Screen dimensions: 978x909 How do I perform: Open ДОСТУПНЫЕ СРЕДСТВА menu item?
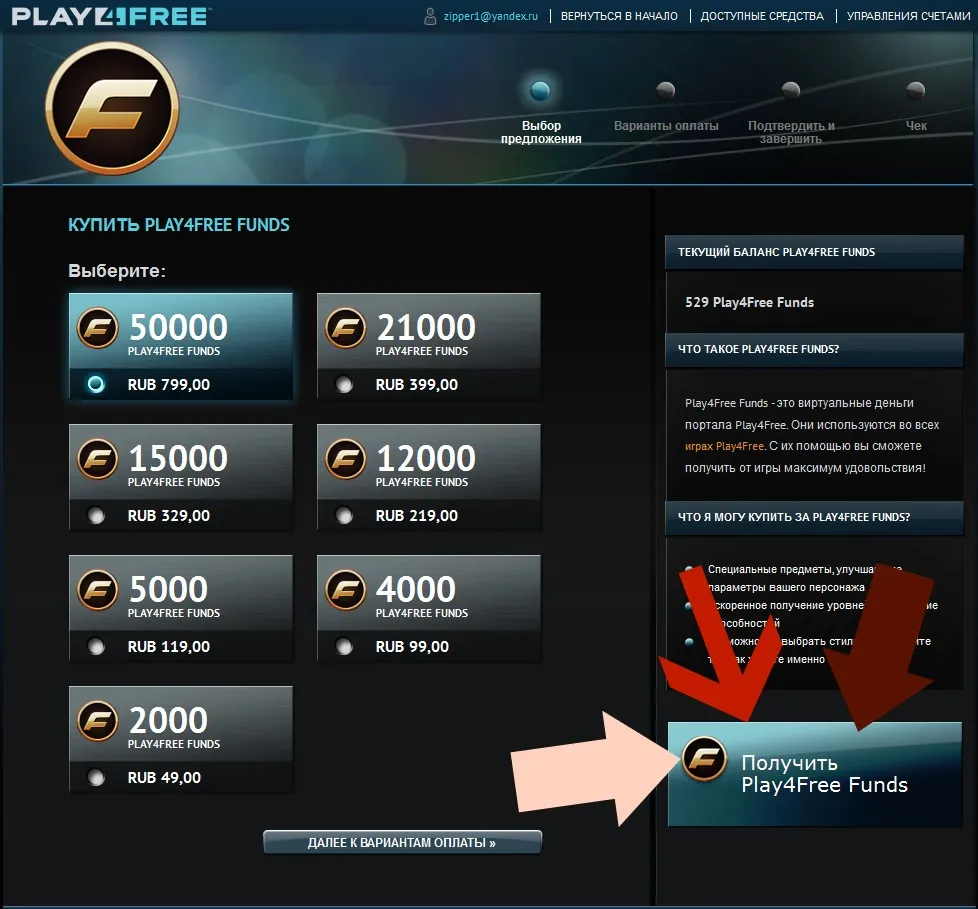coord(762,16)
